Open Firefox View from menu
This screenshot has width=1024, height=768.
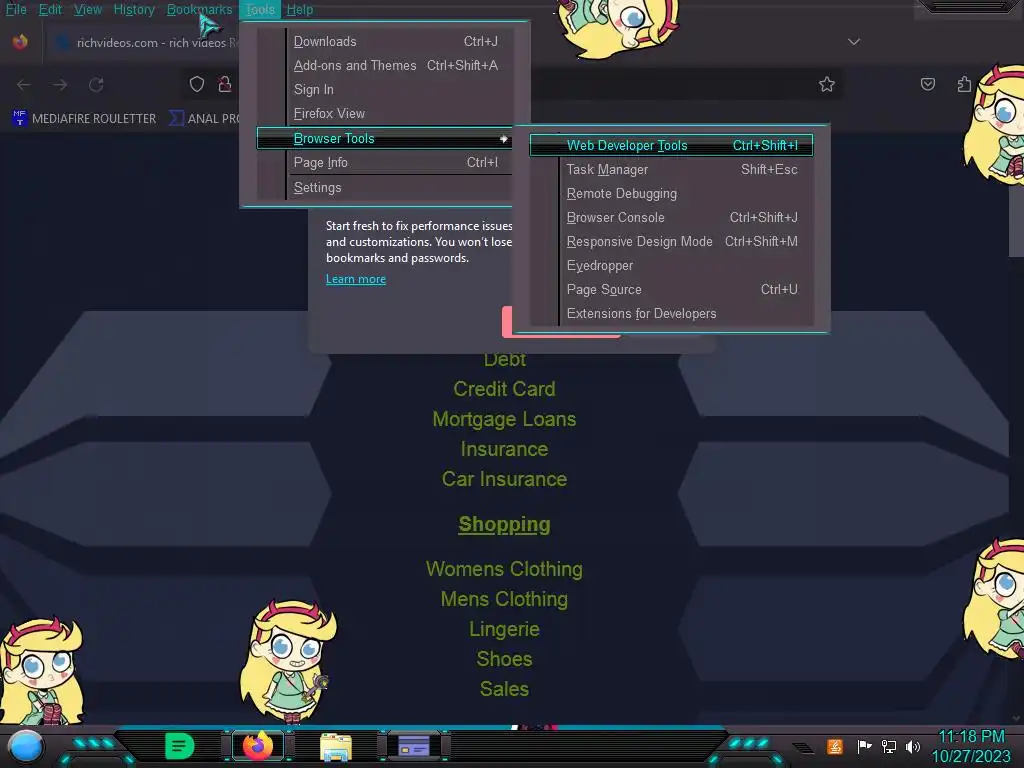[x=384, y=114]
